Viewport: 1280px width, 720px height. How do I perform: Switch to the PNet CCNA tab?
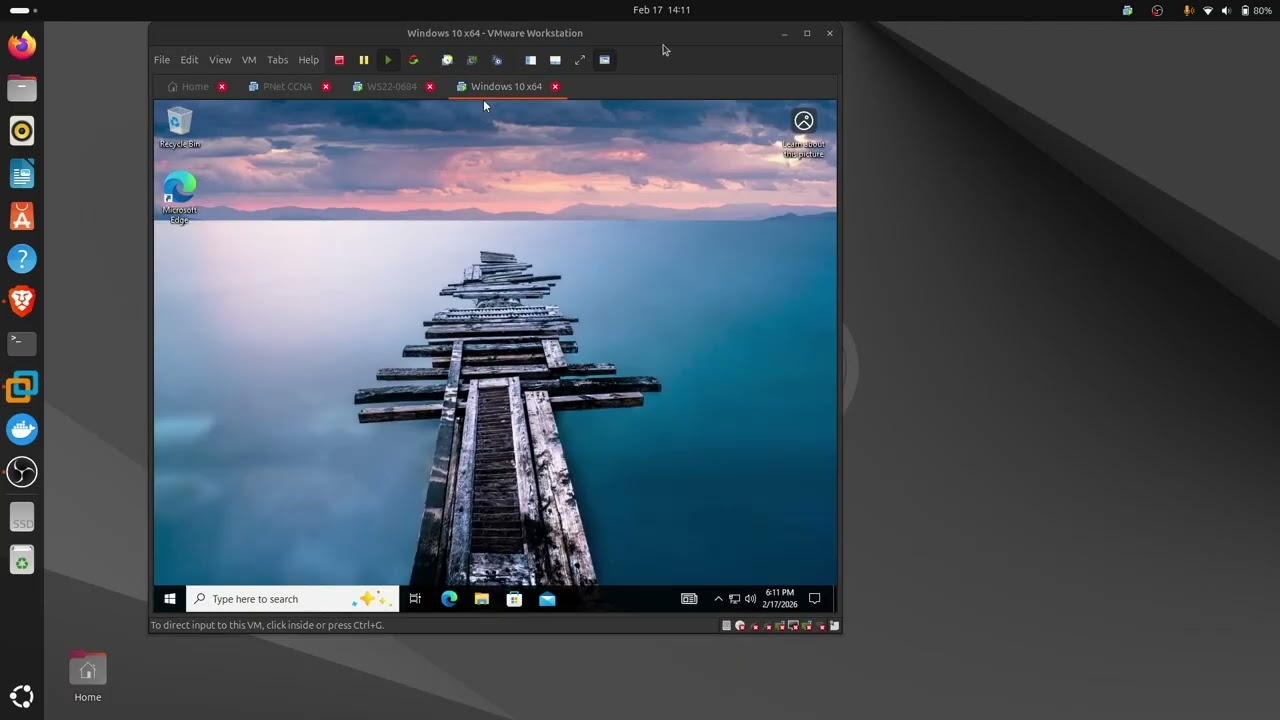280,87
